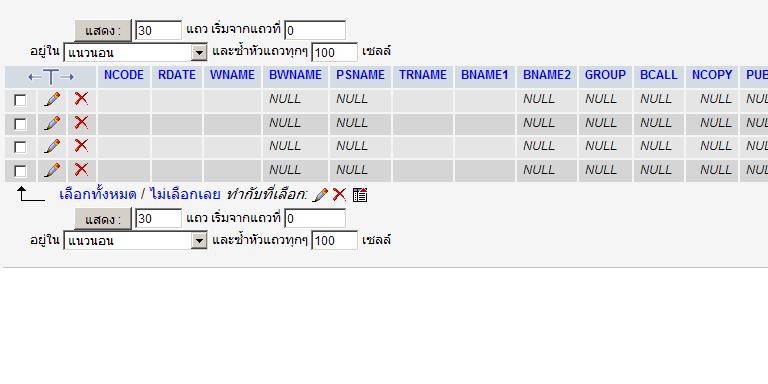
Task: Click the red X delete icon in third row
Action: click(x=81, y=146)
